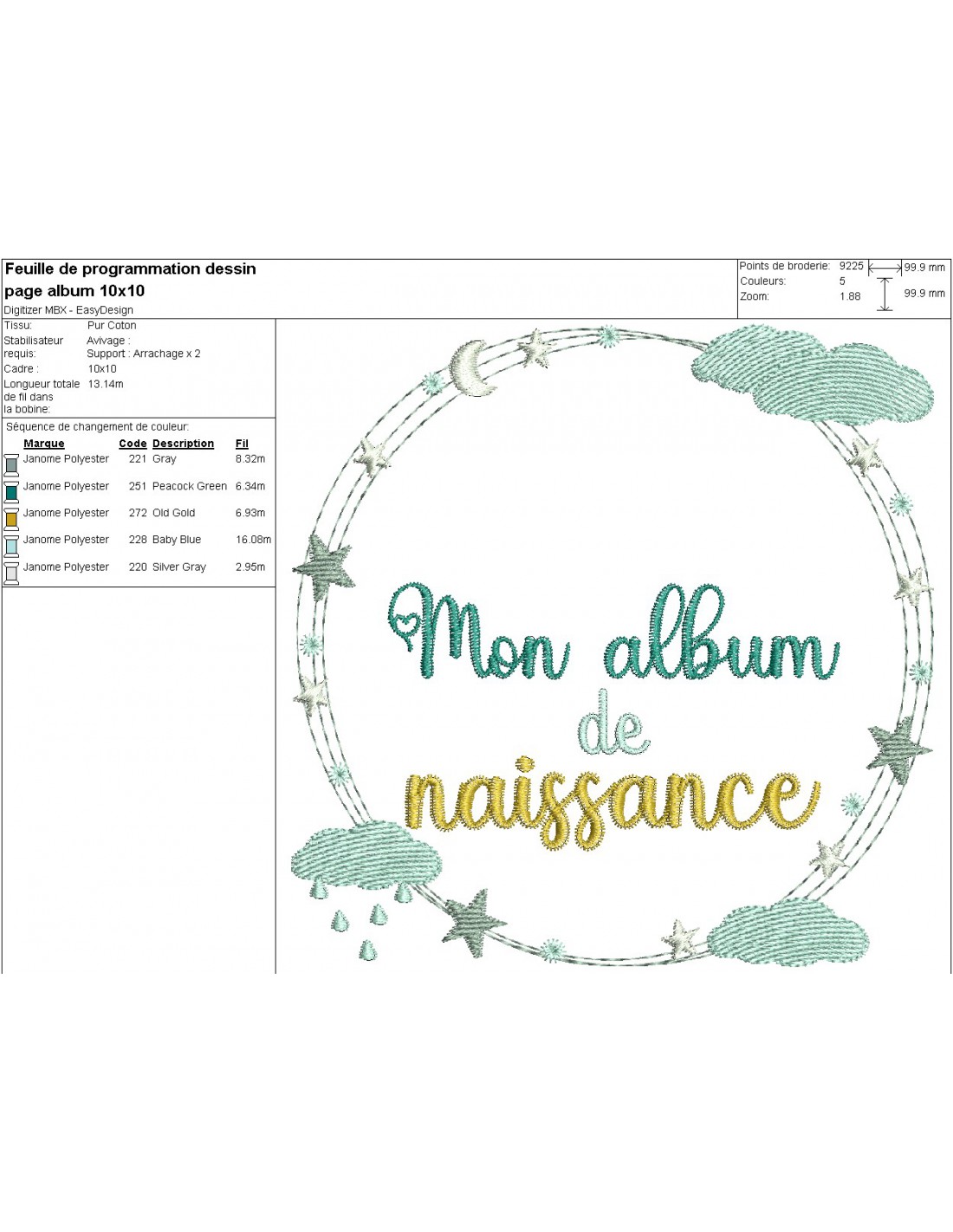The height and width of the screenshot is (1232, 953).
Task: Click the vertical height dimension arrow
Action: tap(885, 295)
